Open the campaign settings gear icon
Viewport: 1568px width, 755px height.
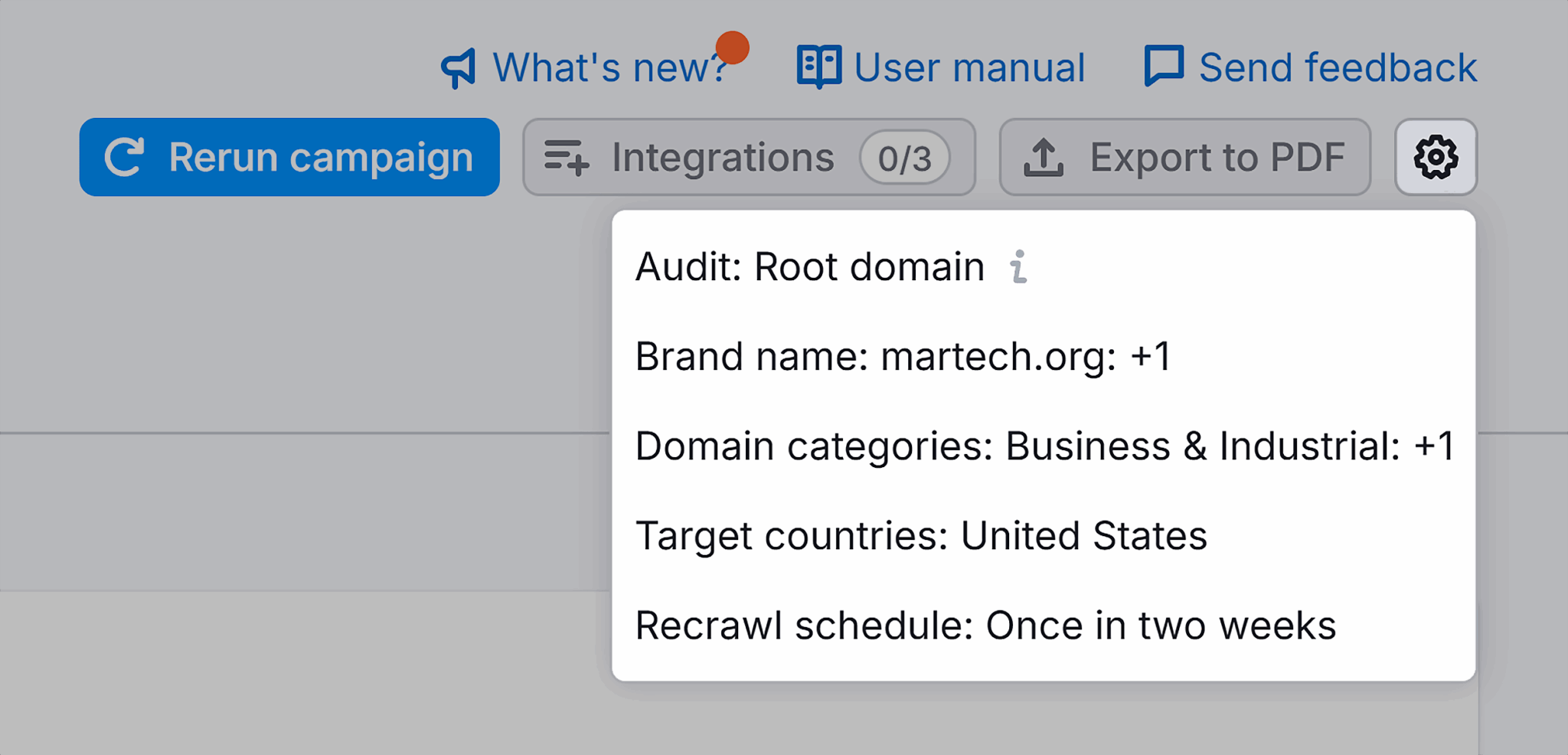pyautogui.click(x=1436, y=158)
